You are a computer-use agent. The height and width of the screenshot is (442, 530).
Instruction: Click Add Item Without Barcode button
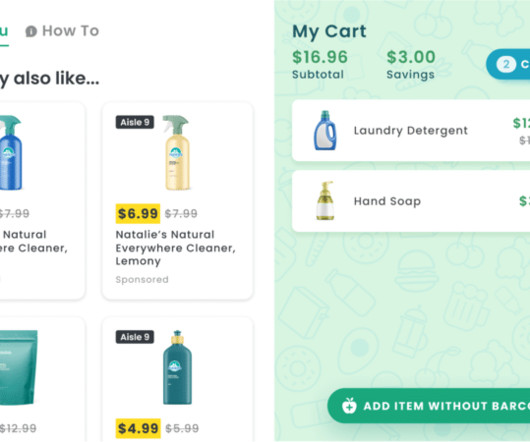pos(429,406)
